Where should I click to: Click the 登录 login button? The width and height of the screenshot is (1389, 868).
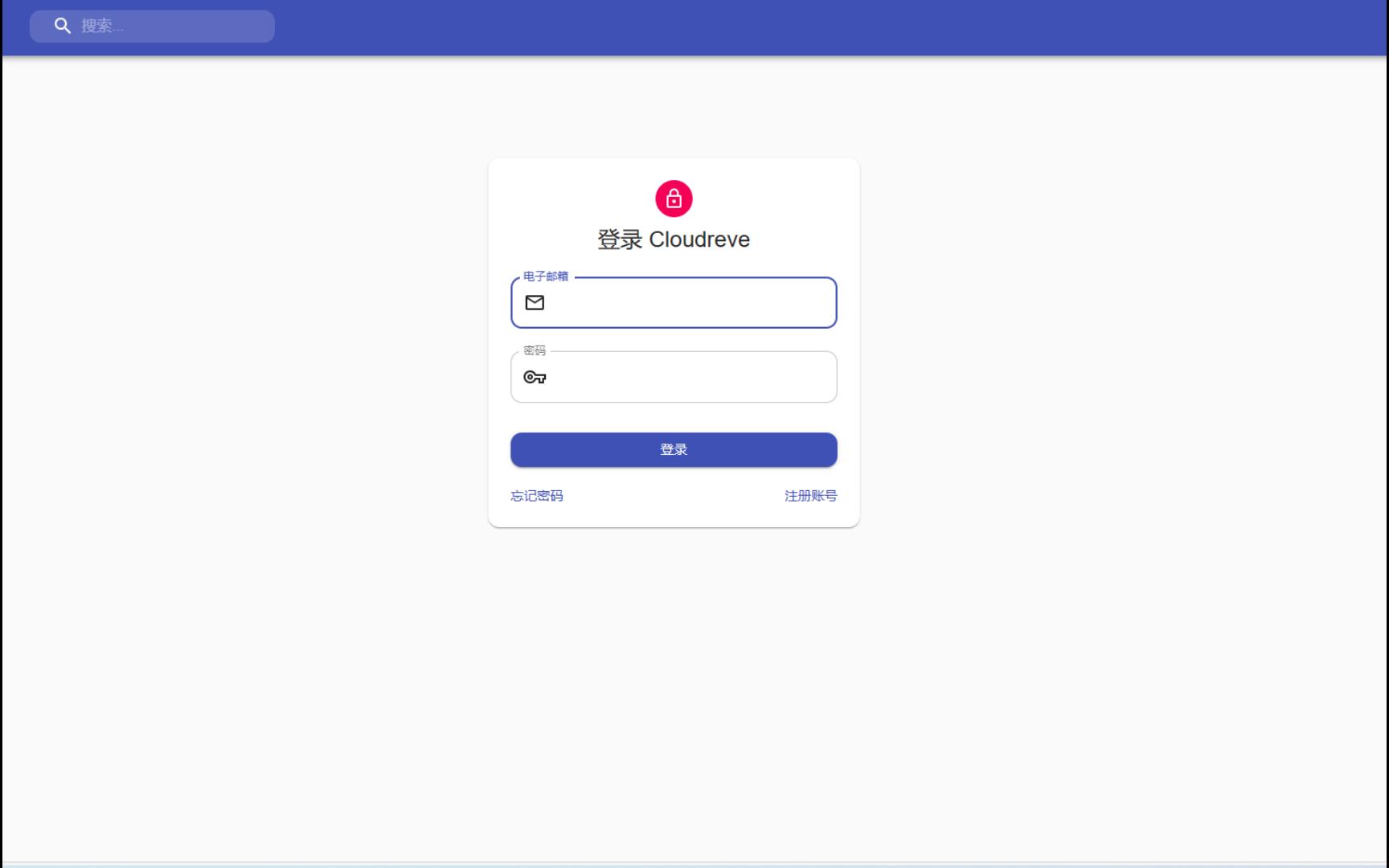[x=674, y=450]
